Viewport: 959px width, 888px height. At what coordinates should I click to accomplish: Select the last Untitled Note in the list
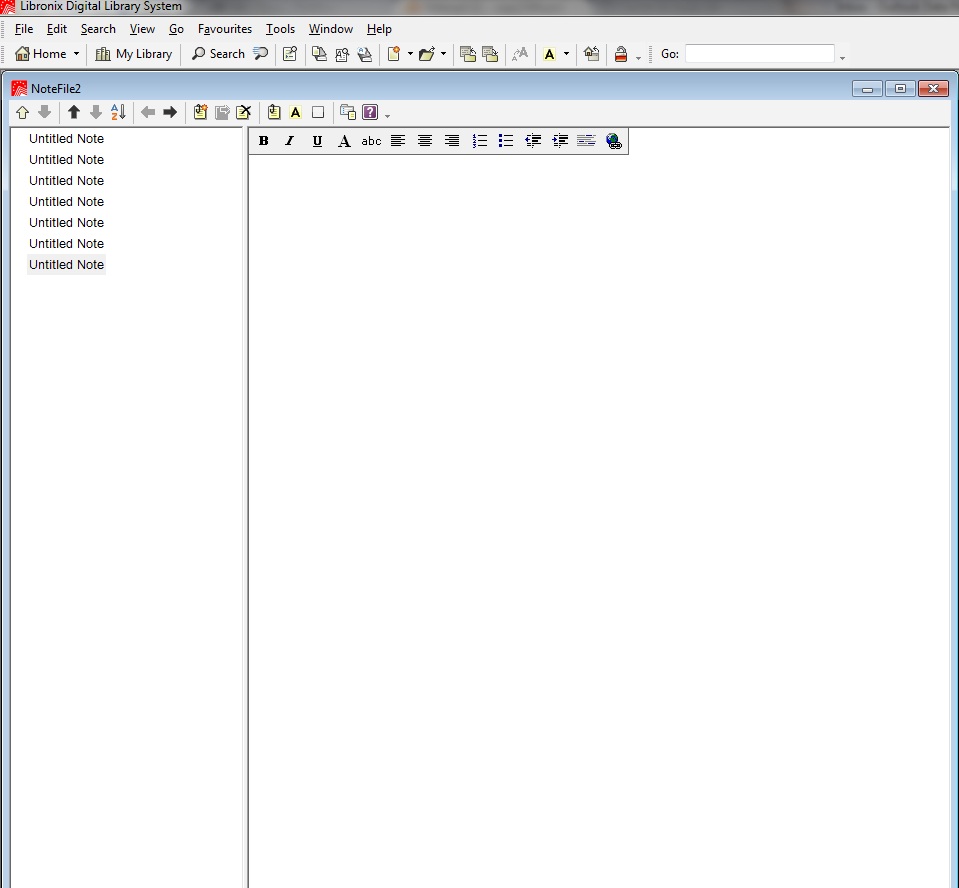66,264
